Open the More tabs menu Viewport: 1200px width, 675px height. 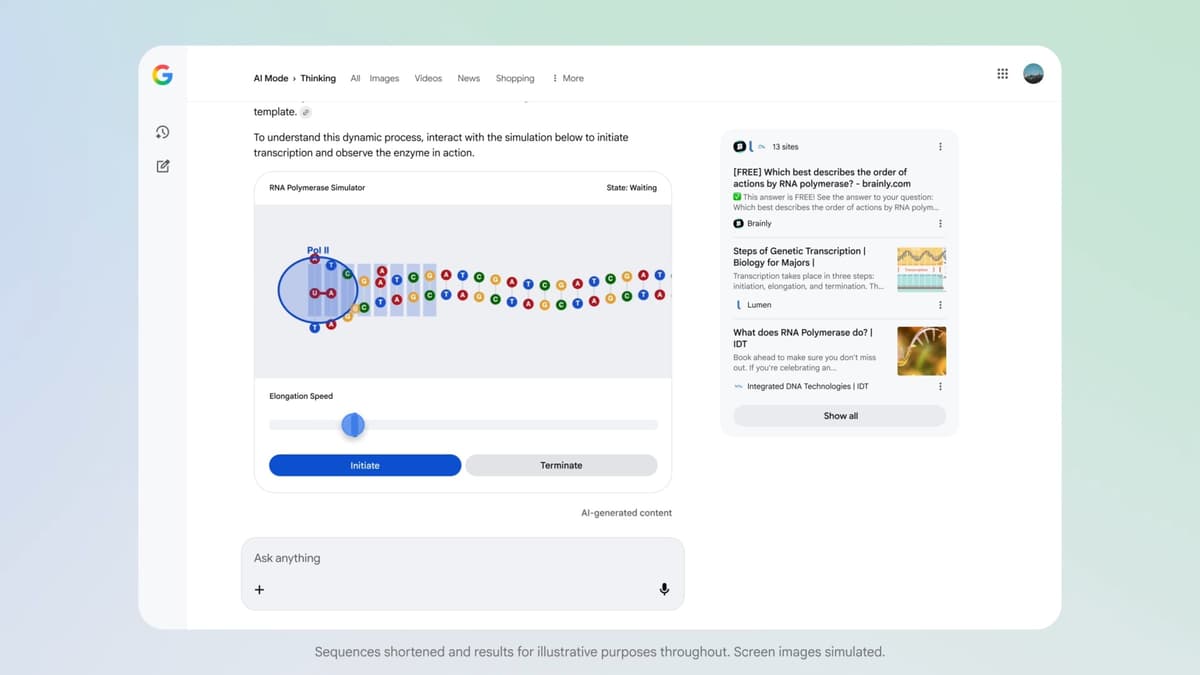(x=566, y=78)
